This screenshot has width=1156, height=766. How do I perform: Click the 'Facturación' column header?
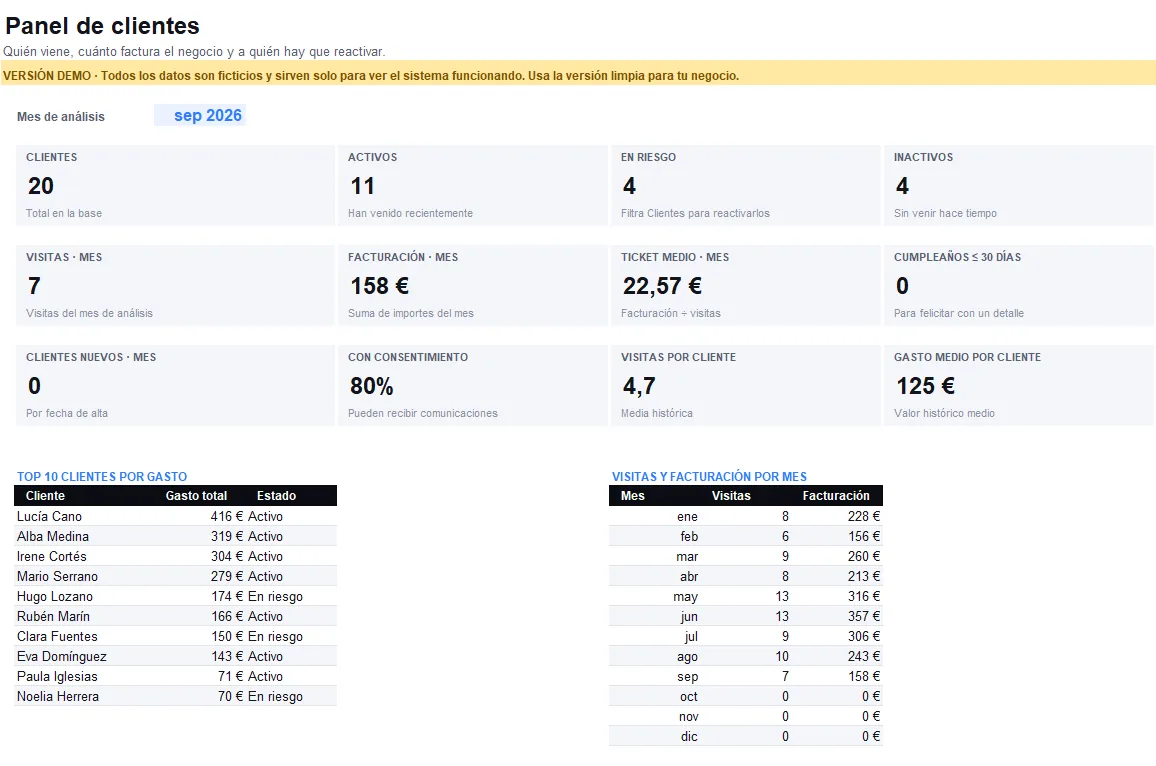[836, 495]
